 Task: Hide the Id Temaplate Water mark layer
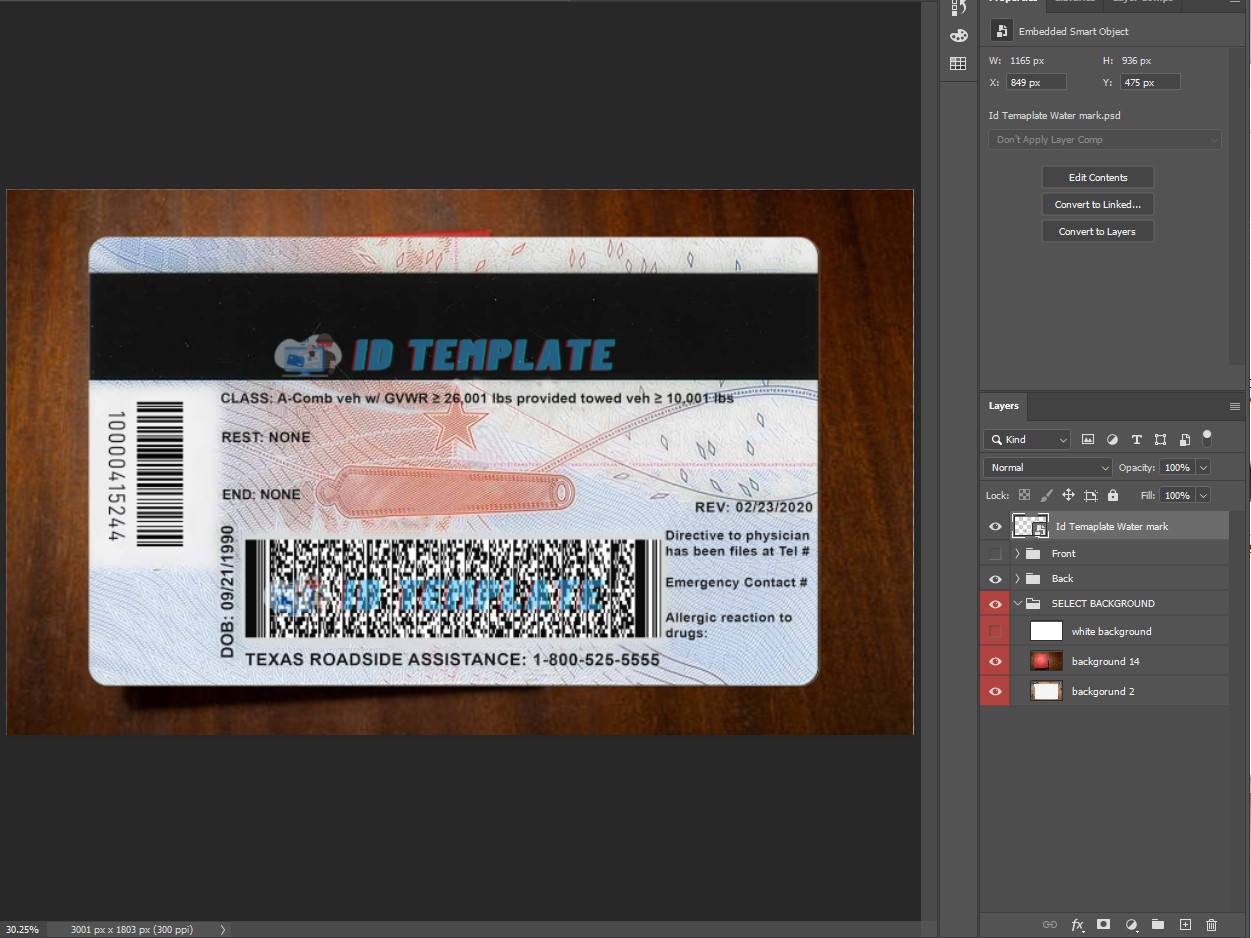tap(995, 526)
